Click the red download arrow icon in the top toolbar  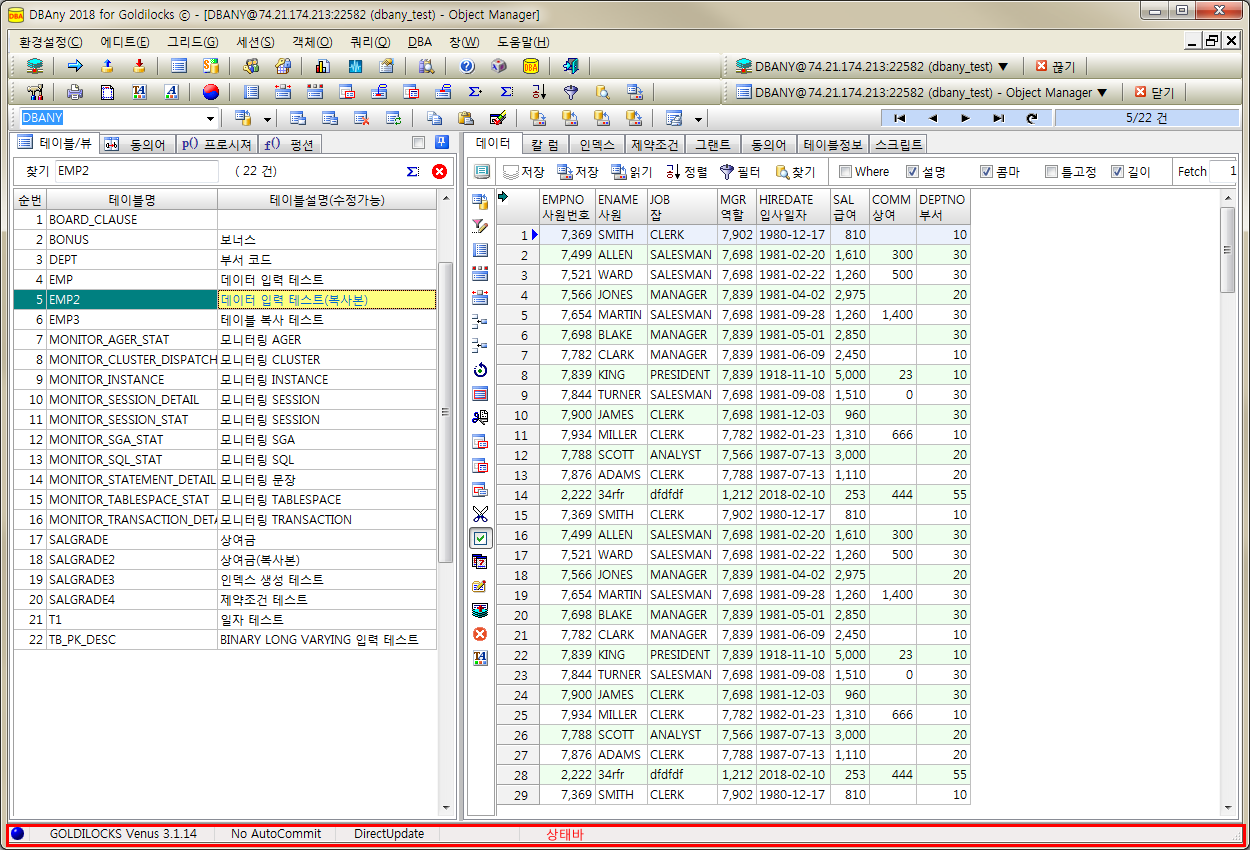click(x=139, y=66)
